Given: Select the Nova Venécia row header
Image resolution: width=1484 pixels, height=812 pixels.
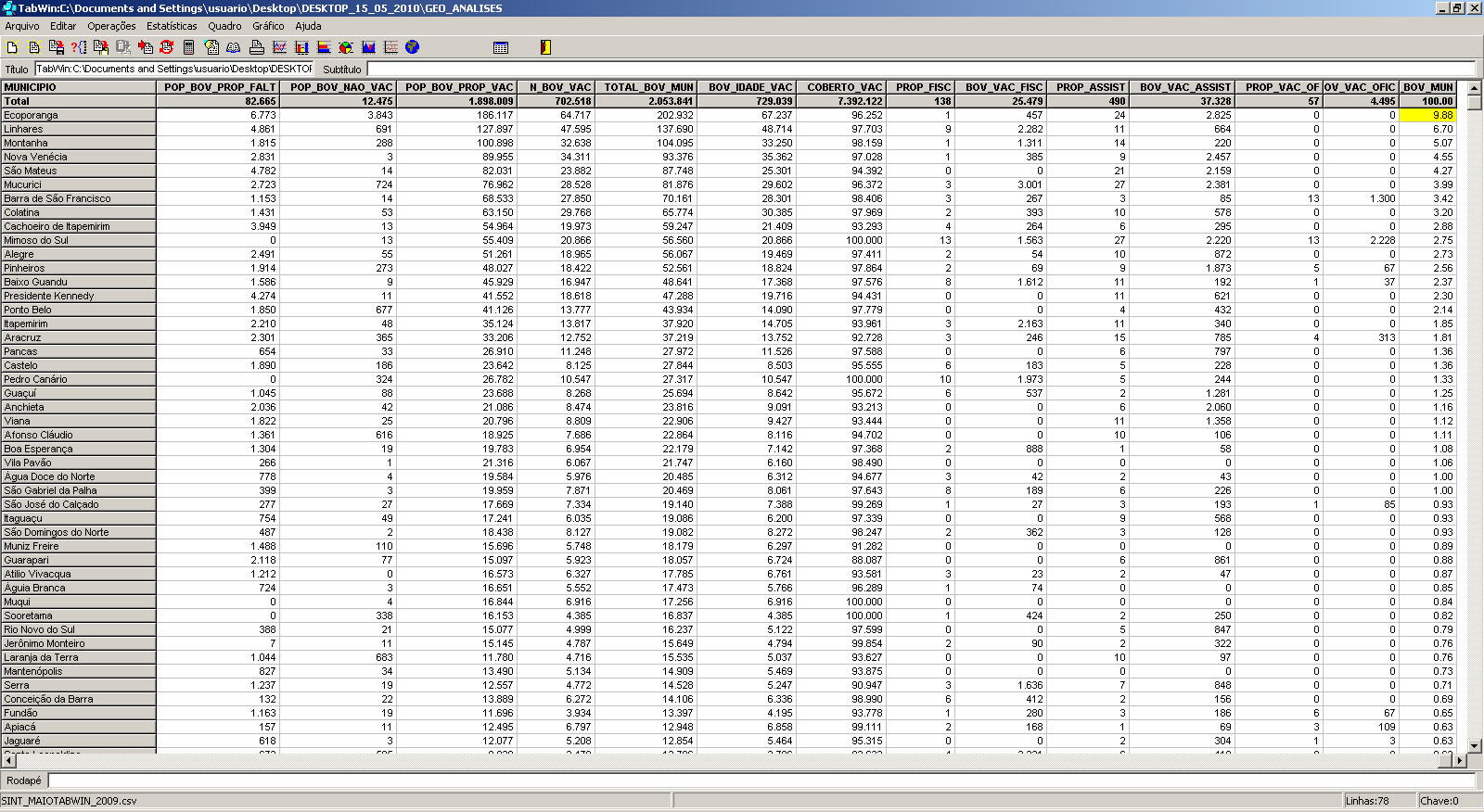Looking at the screenshot, I should click(x=78, y=157).
